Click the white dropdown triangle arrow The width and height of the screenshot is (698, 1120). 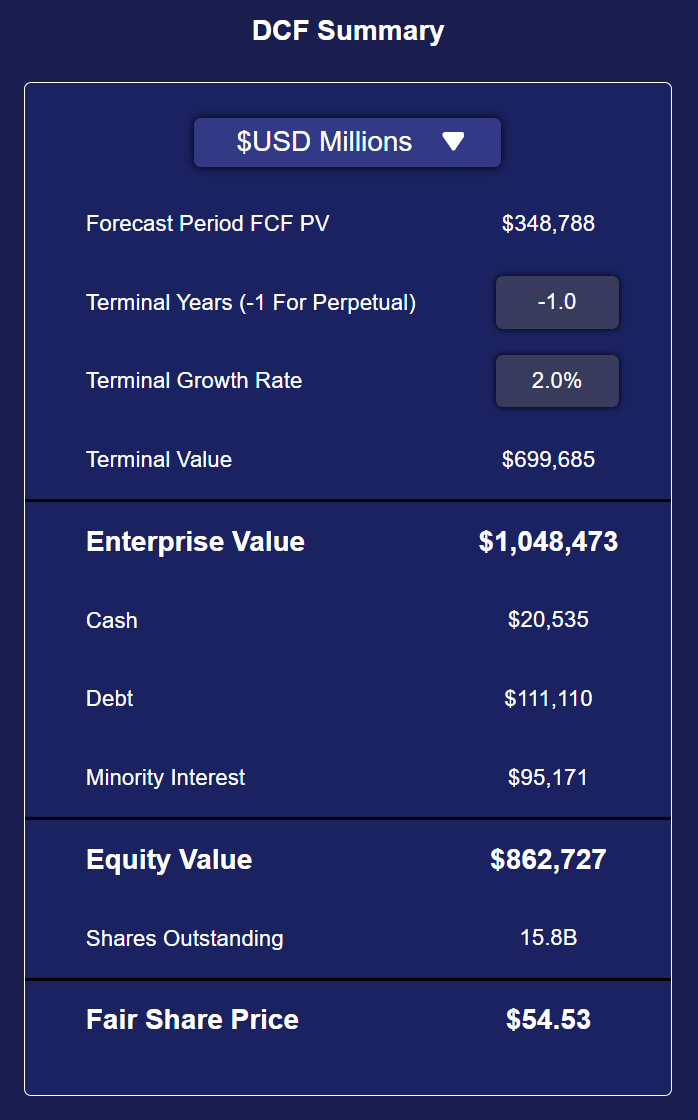[453, 141]
